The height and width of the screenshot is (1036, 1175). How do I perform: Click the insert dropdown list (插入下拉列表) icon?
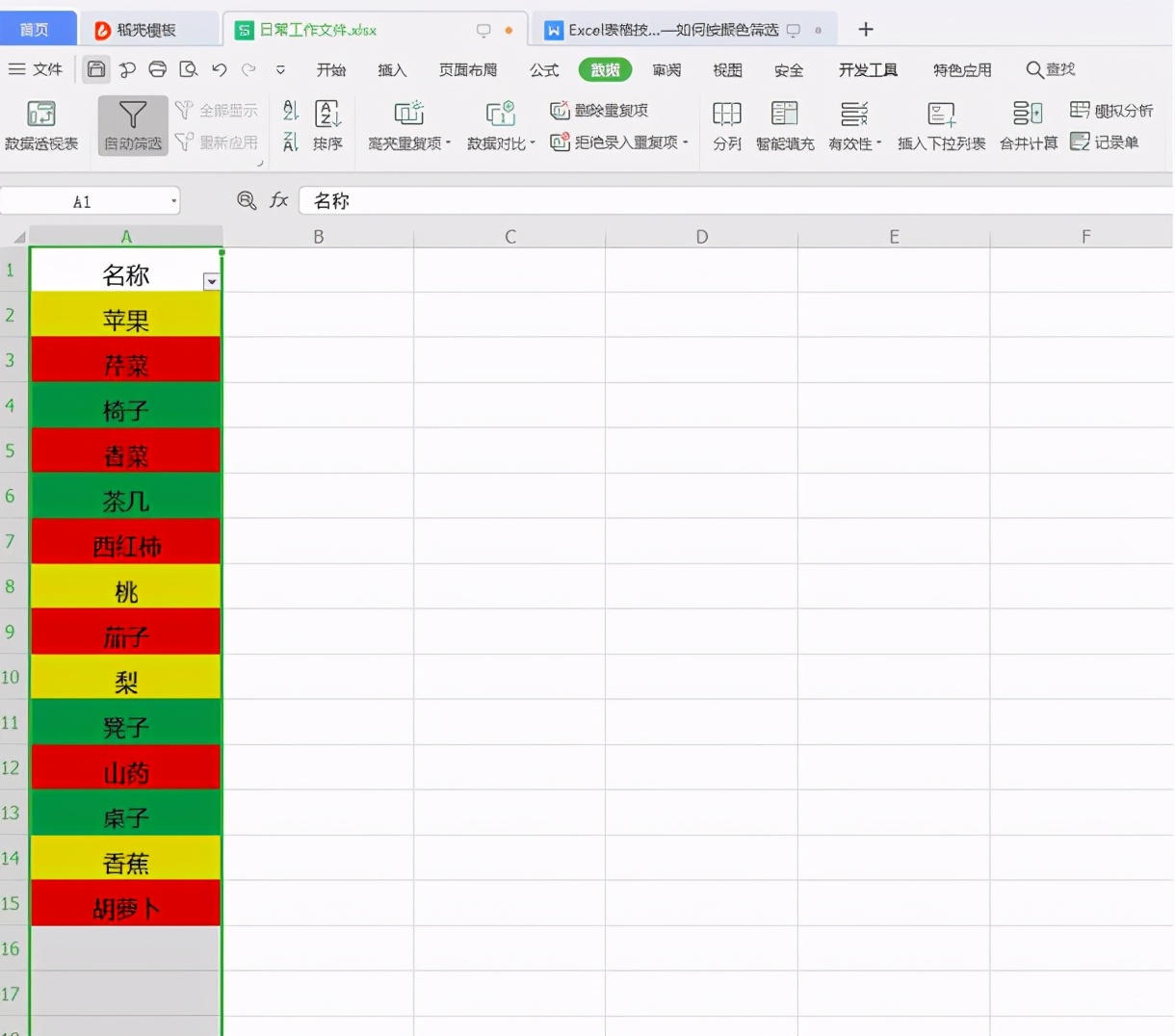(941, 114)
